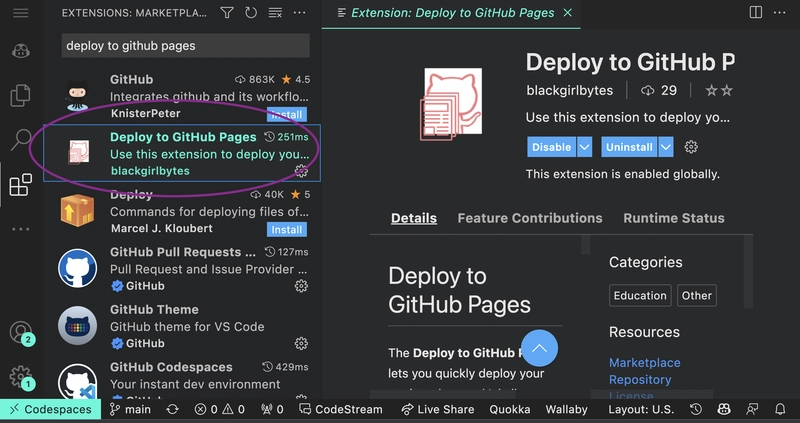
Task: Open the Search view in activity bar
Action: click(21, 139)
